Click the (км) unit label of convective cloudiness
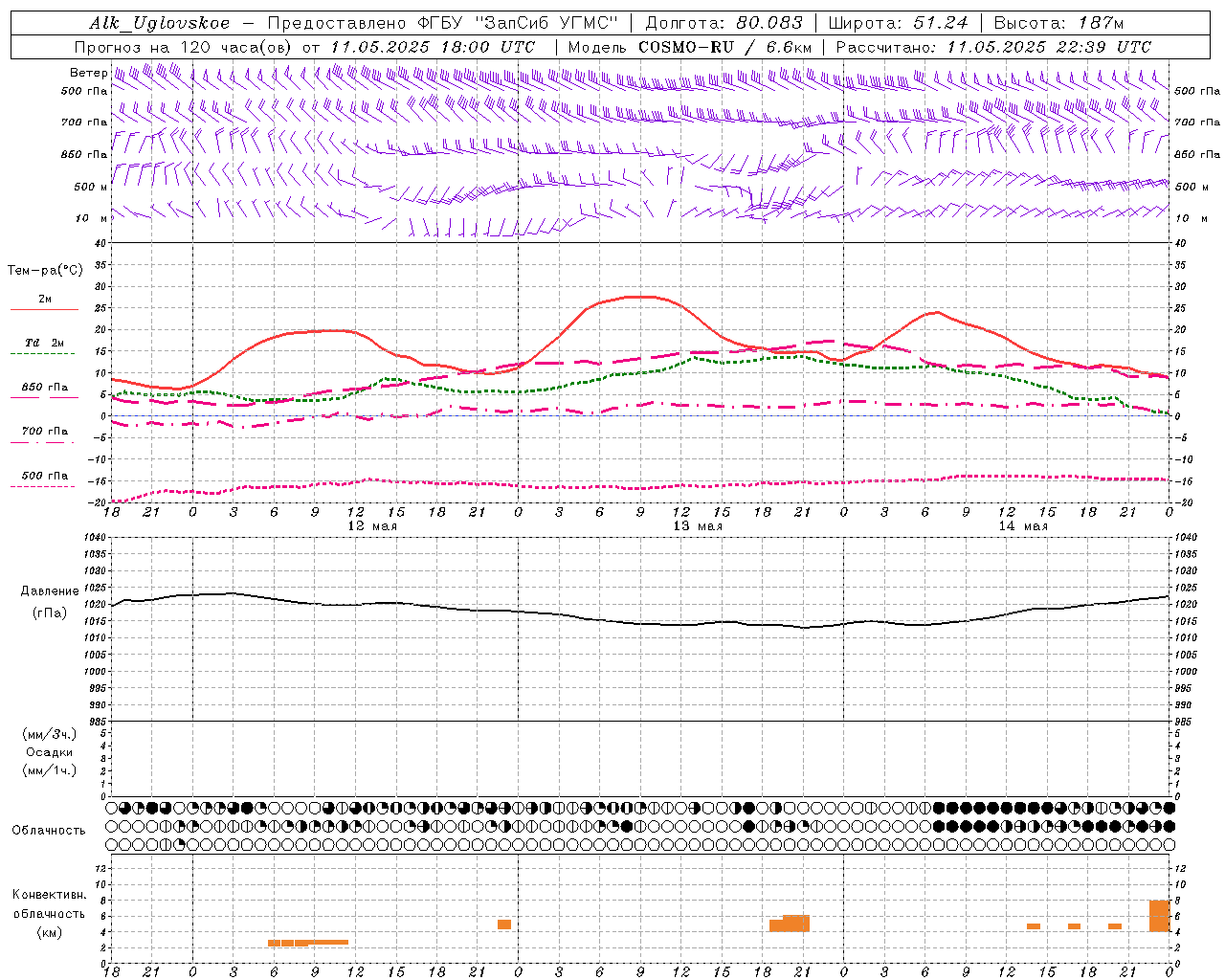Image resolution: width=1225 pixels, height=980 pixels. click(x=50, y=932)
